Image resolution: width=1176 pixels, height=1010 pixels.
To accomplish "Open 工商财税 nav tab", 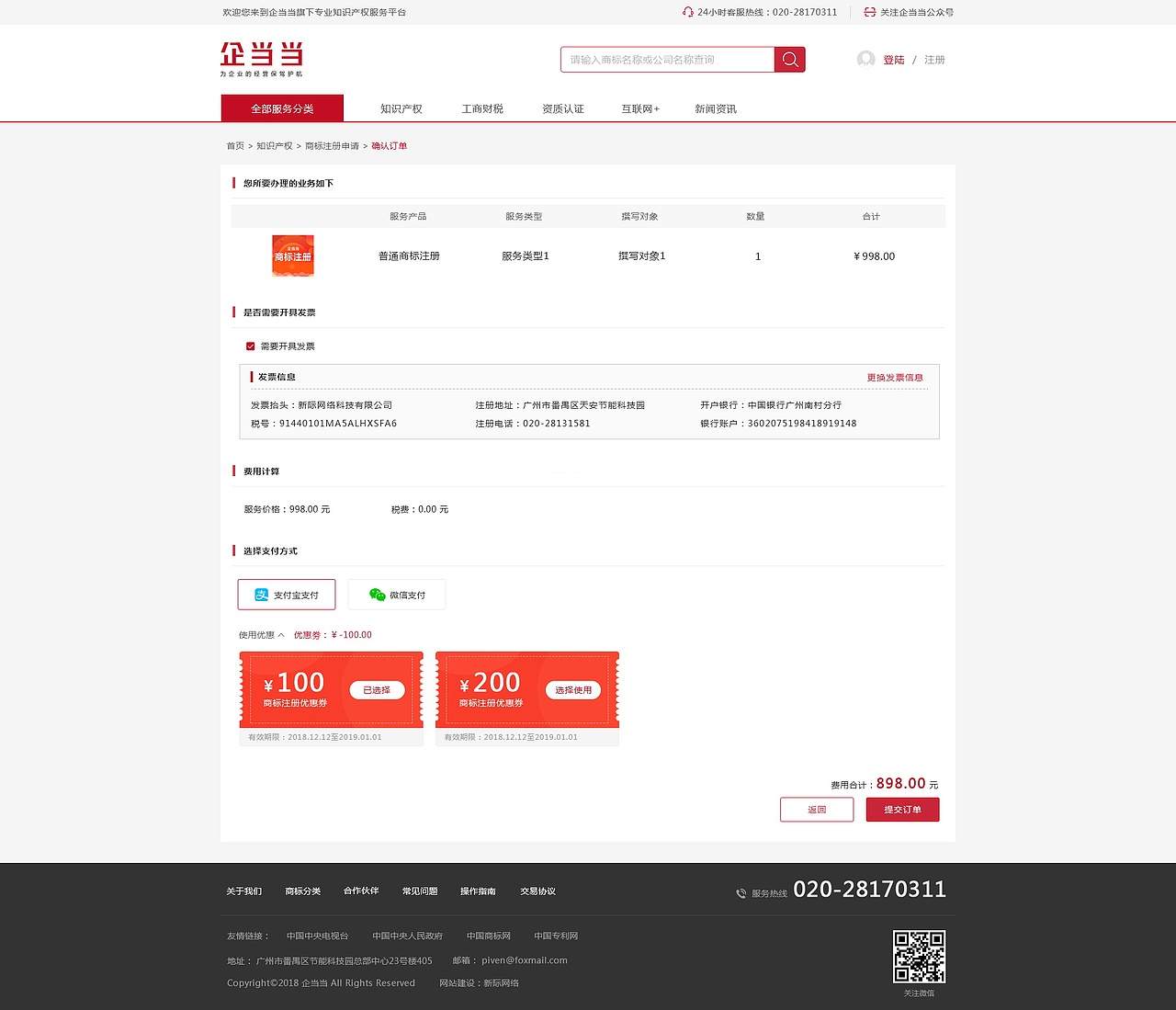I will click(x=482, y=108).
